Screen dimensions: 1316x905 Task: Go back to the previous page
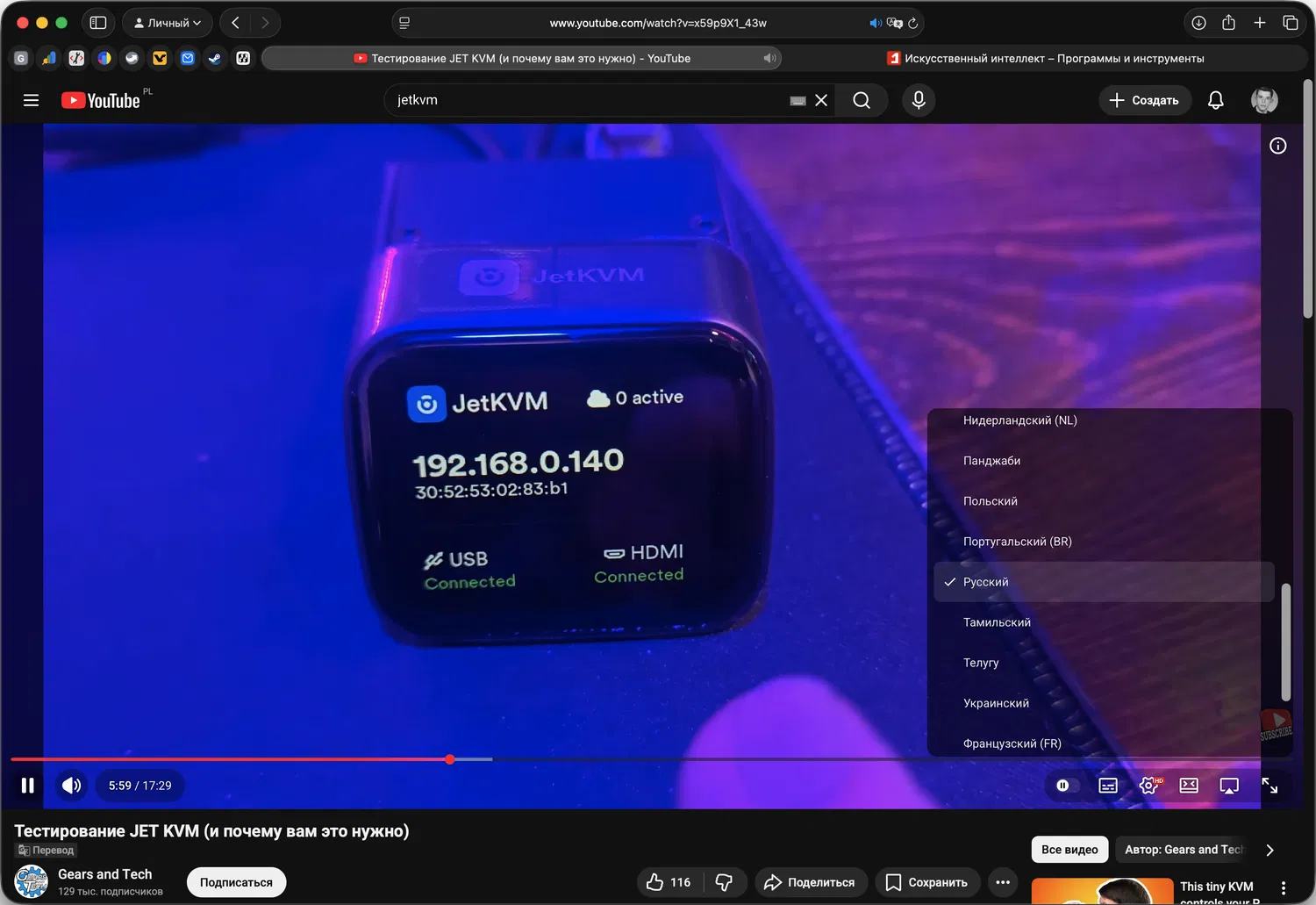[x=235, y=23]
